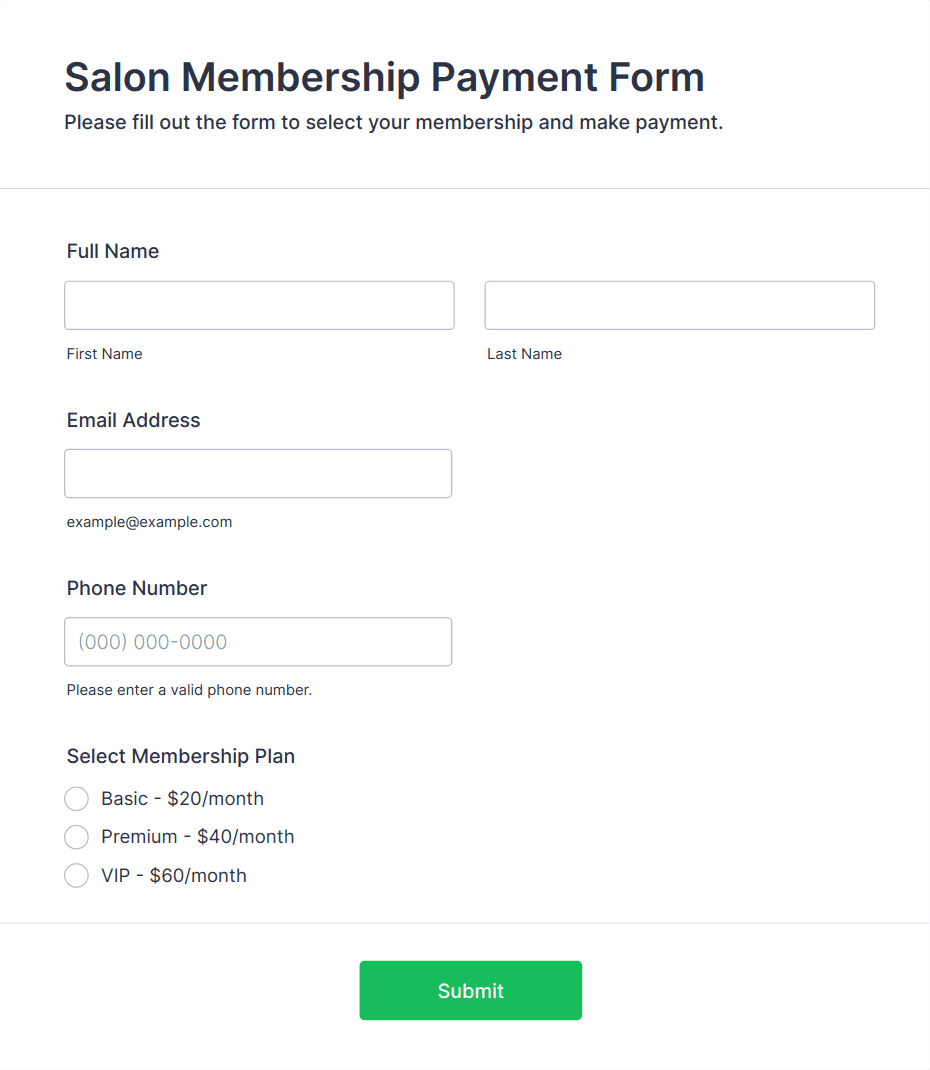Select the Basic plan radio circle
The height and width of the screenshot is (1070, 930).
(x=76, y=799)
